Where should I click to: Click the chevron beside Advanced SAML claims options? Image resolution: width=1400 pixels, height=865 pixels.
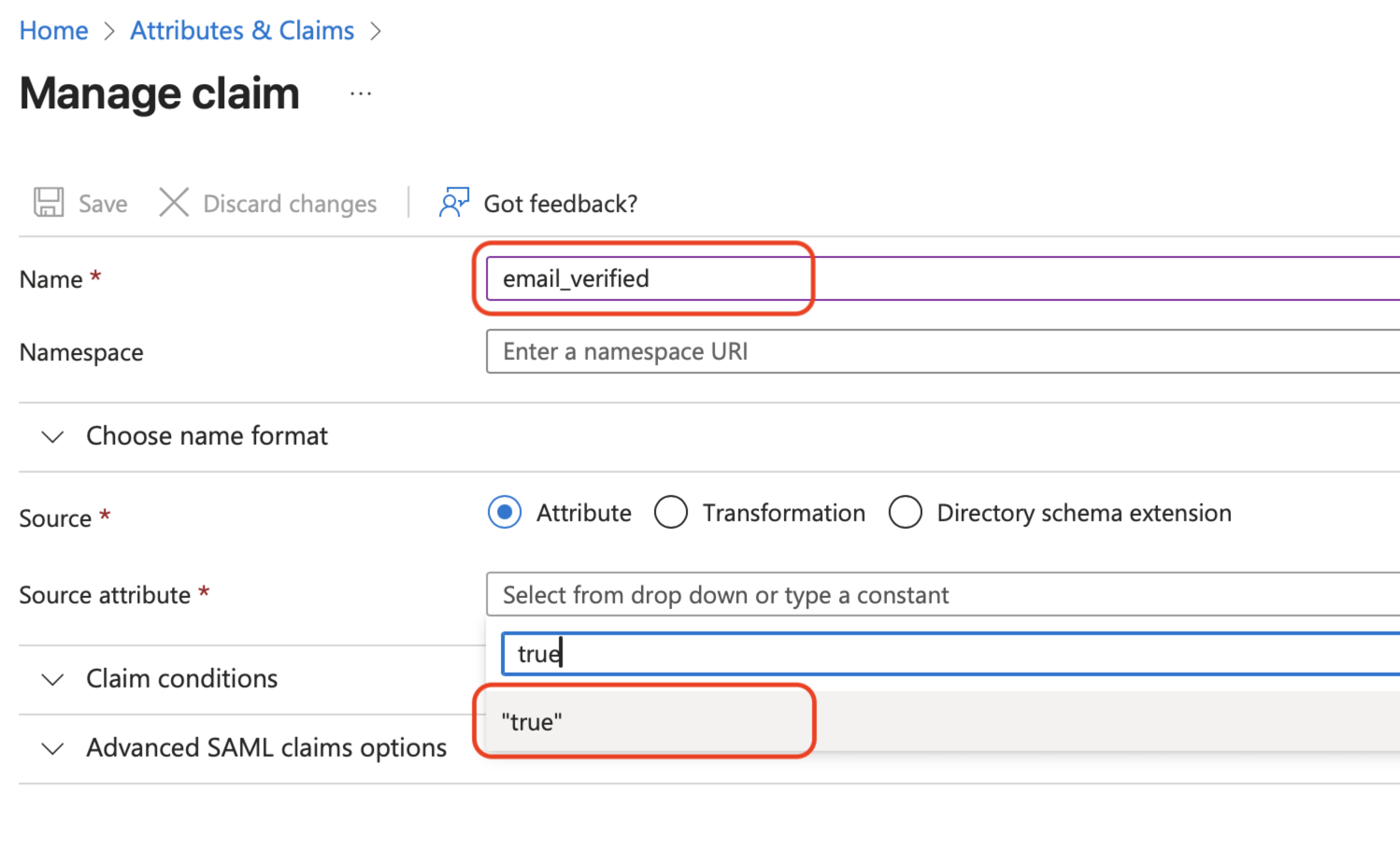52,748
